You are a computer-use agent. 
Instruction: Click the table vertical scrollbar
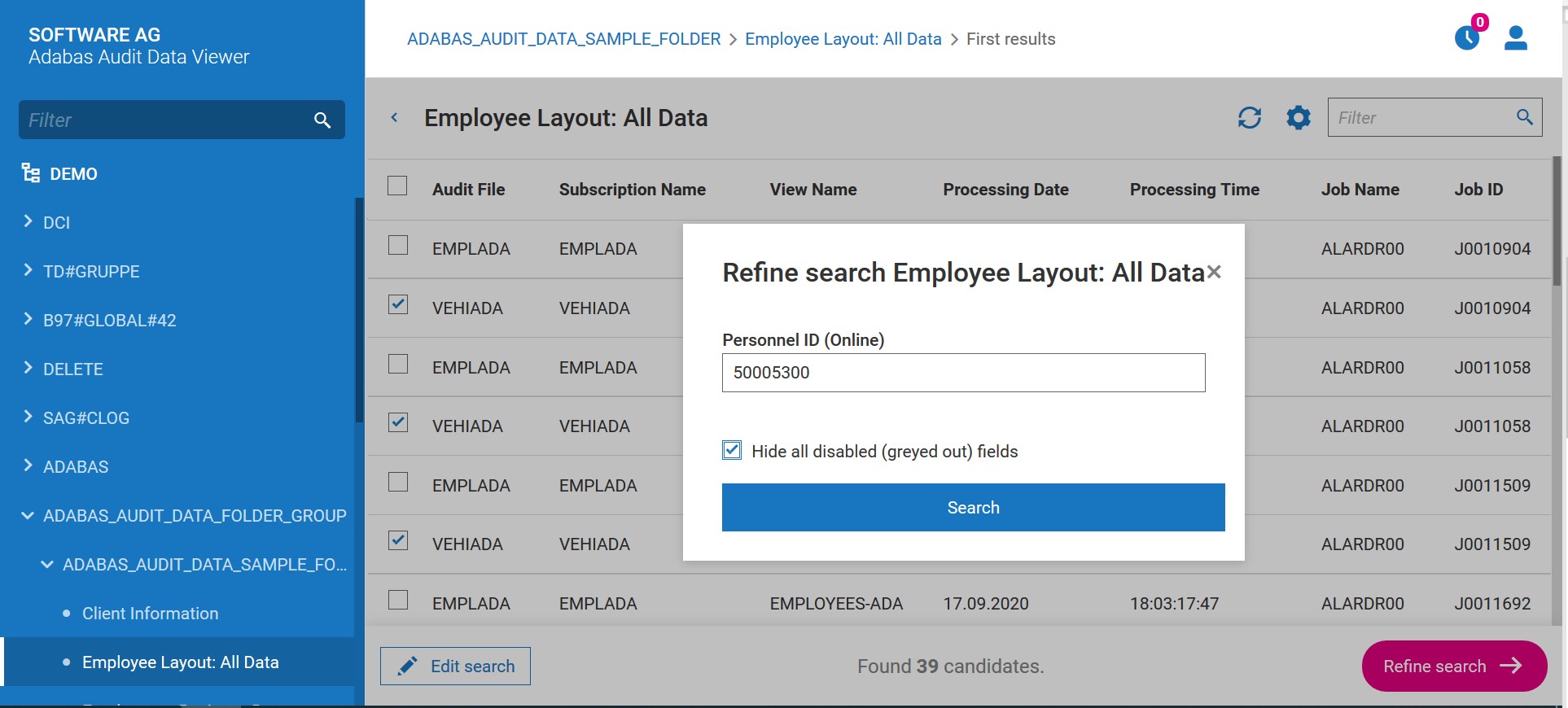[1557, 221]
